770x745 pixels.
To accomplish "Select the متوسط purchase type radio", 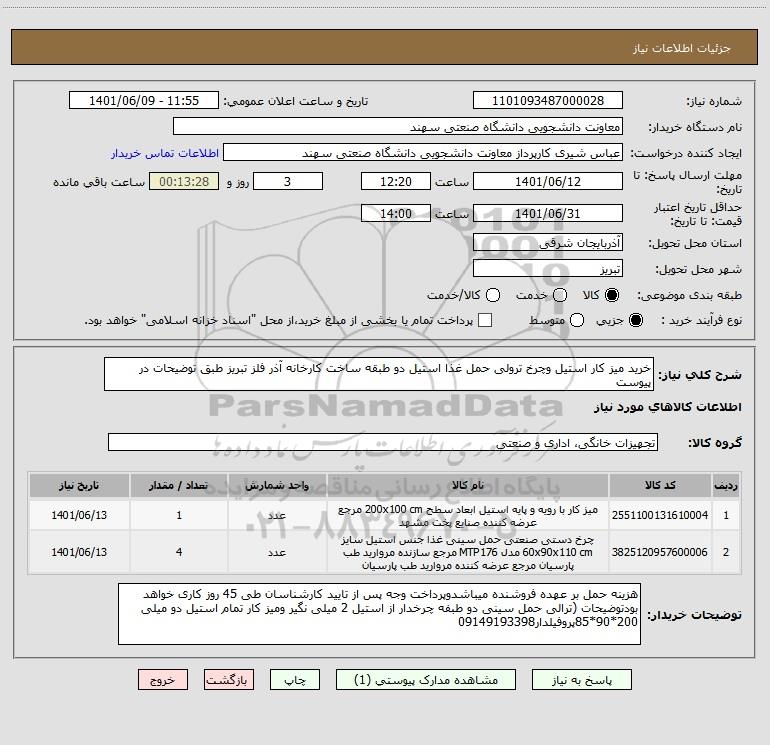I will pos(577,320).
